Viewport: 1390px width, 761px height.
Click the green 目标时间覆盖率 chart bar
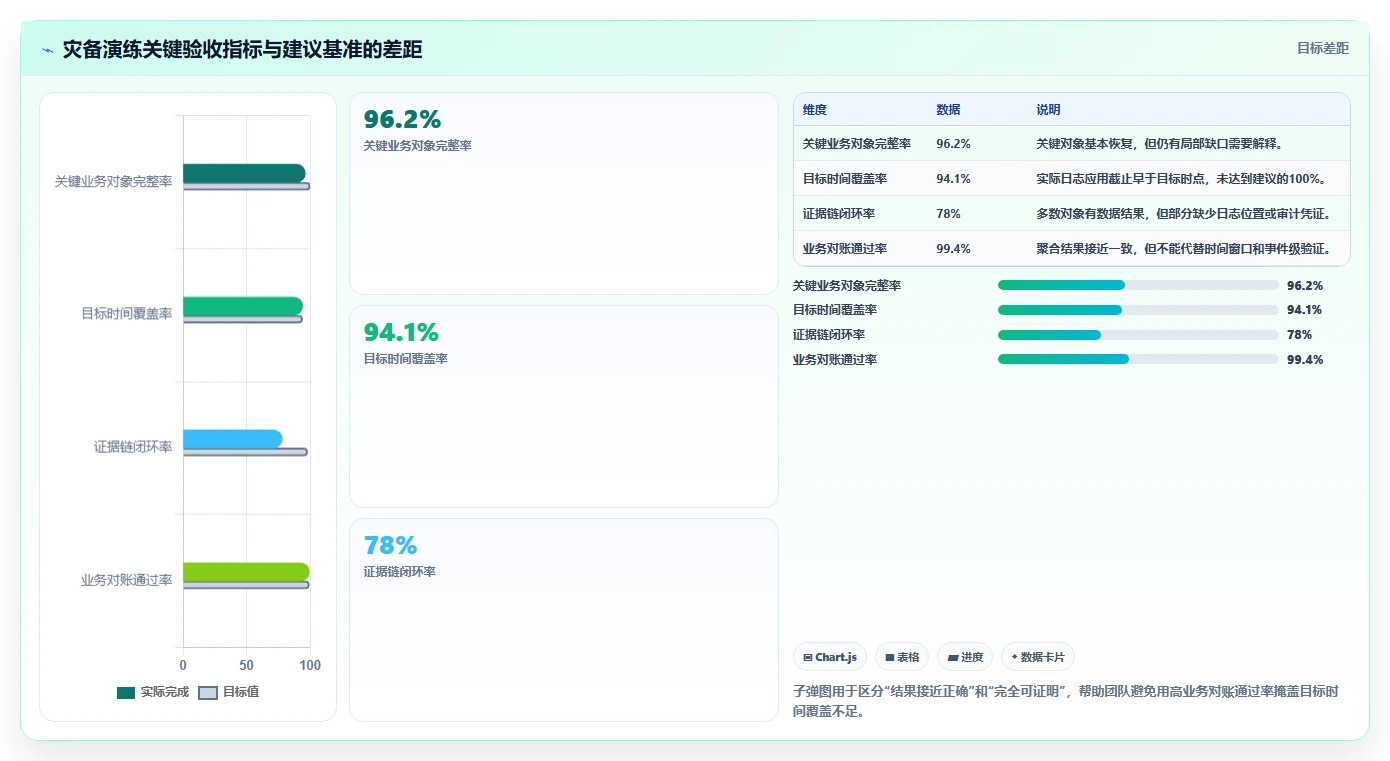243,306
